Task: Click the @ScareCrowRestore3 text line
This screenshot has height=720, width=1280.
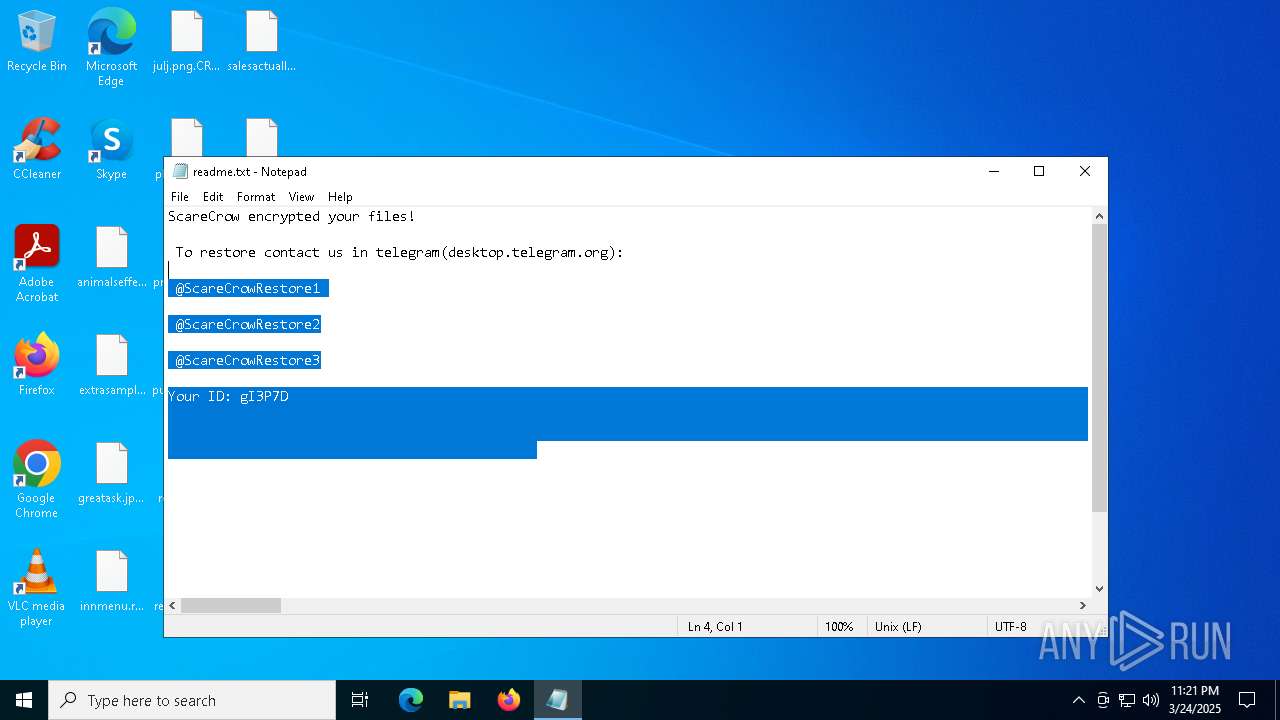Action: point(248,360)
